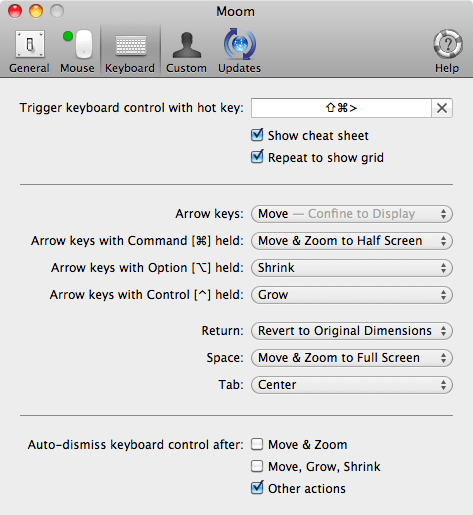473x515 pixels.
Task: Open Help via the lifebuoy icon
Action: 448,44
